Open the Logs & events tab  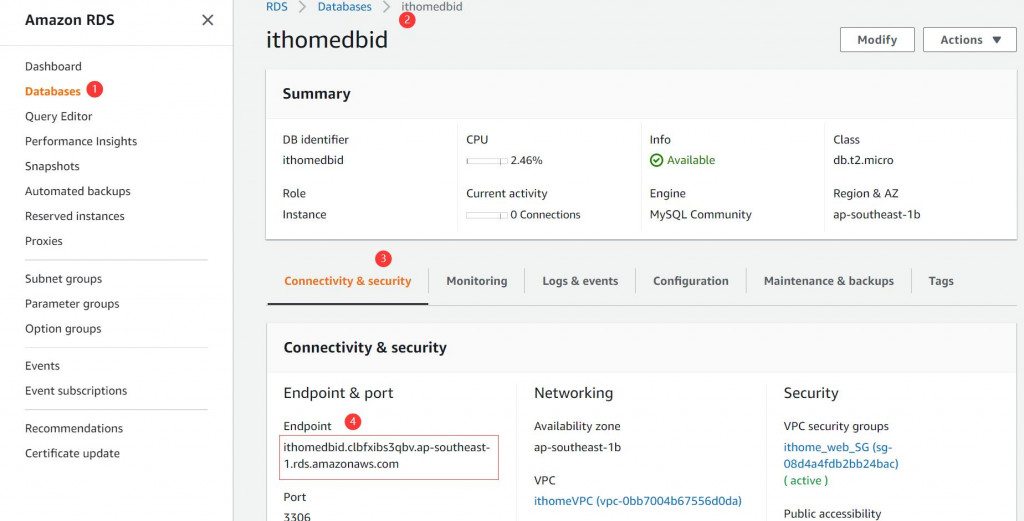580,281
